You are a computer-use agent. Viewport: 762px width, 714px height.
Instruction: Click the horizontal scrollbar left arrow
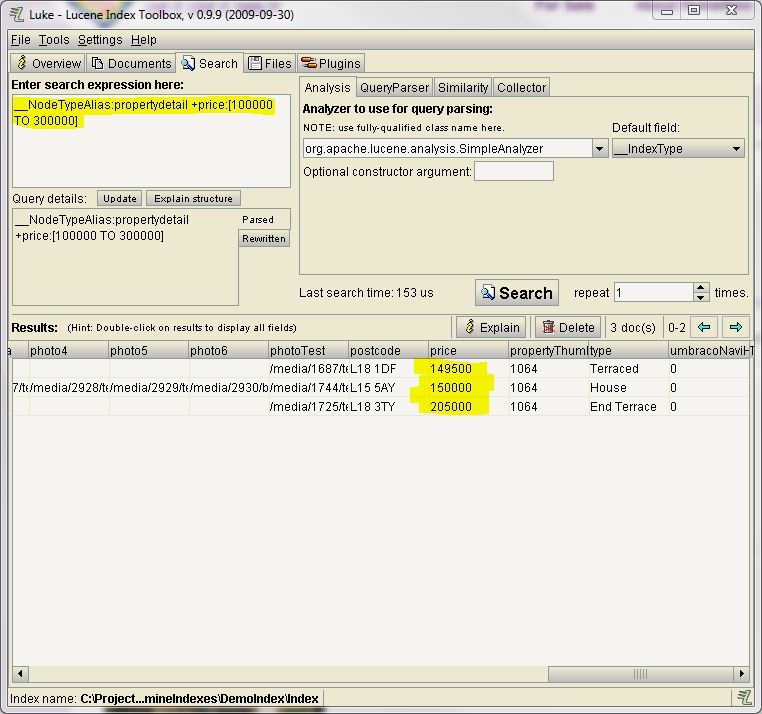(x=20, y=674)
